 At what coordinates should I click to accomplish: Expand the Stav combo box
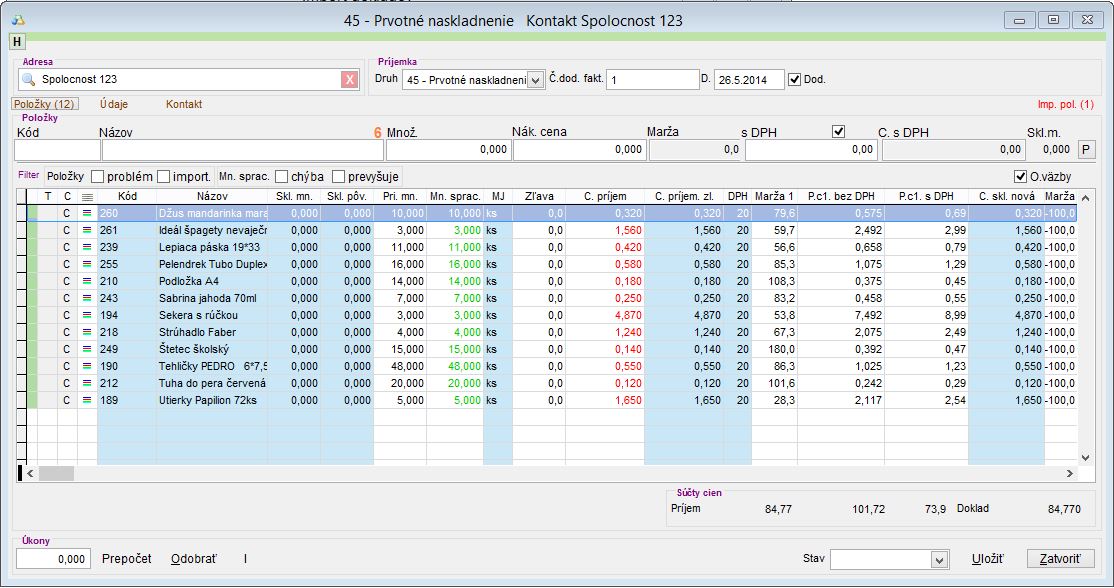pos(938,559)
